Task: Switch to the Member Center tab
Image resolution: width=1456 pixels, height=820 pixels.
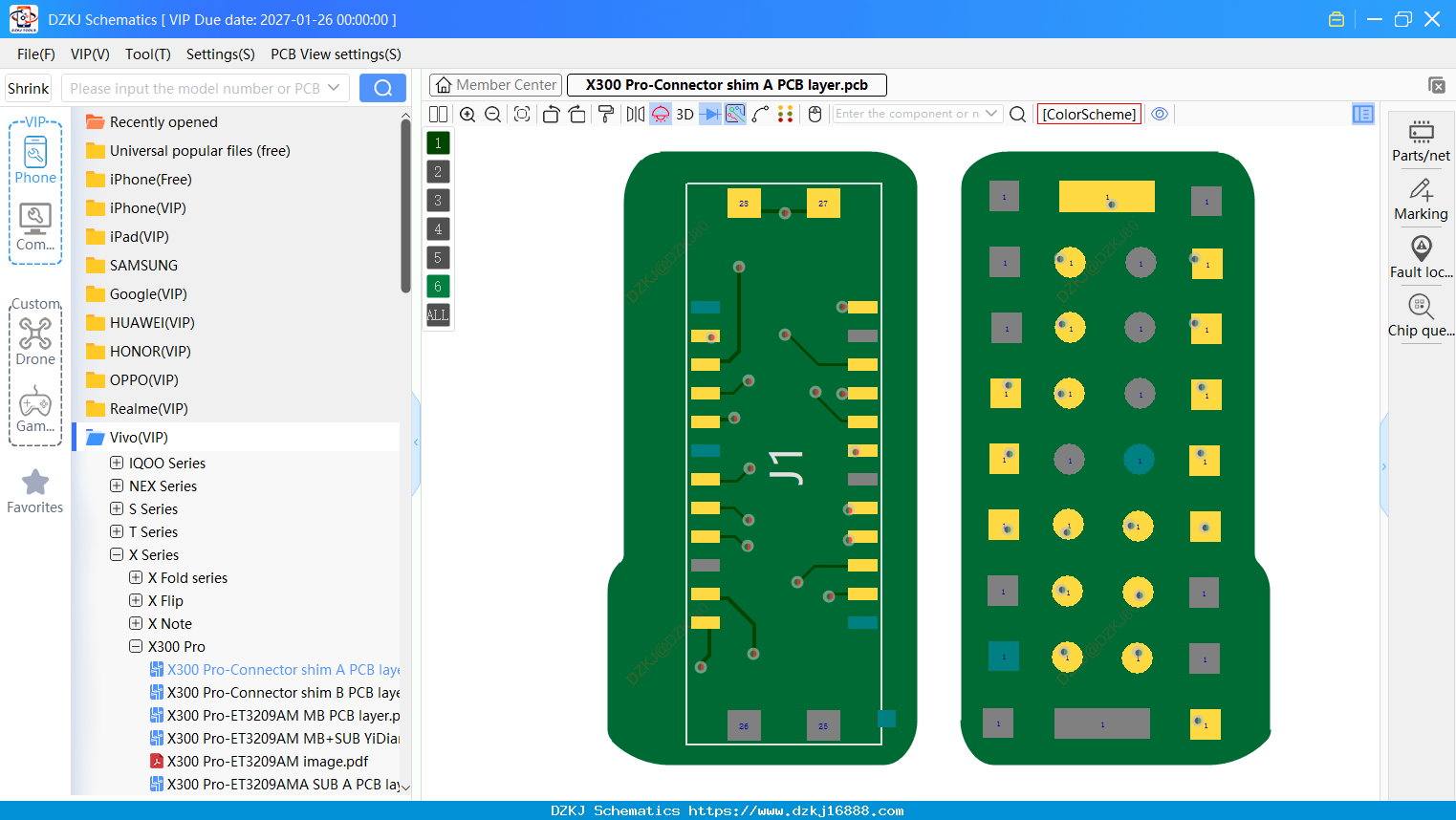Action: tap(495, 85)
